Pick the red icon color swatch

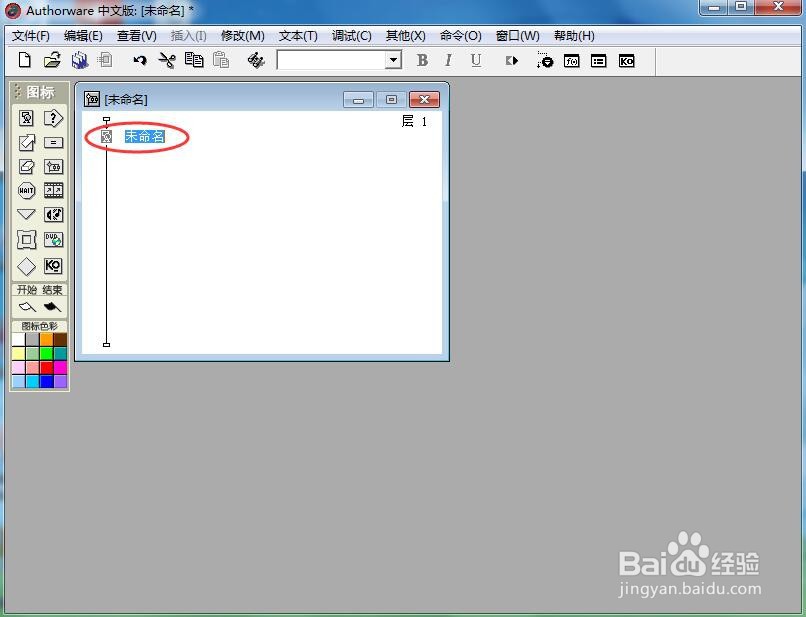(46, 367)
